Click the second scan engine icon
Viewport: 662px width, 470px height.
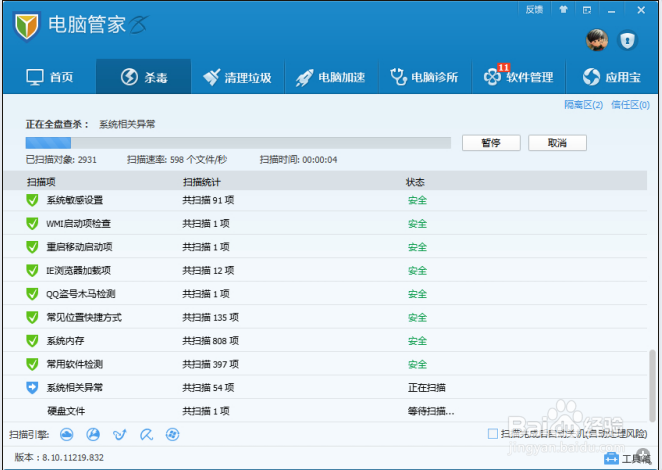tap(93, 434)
